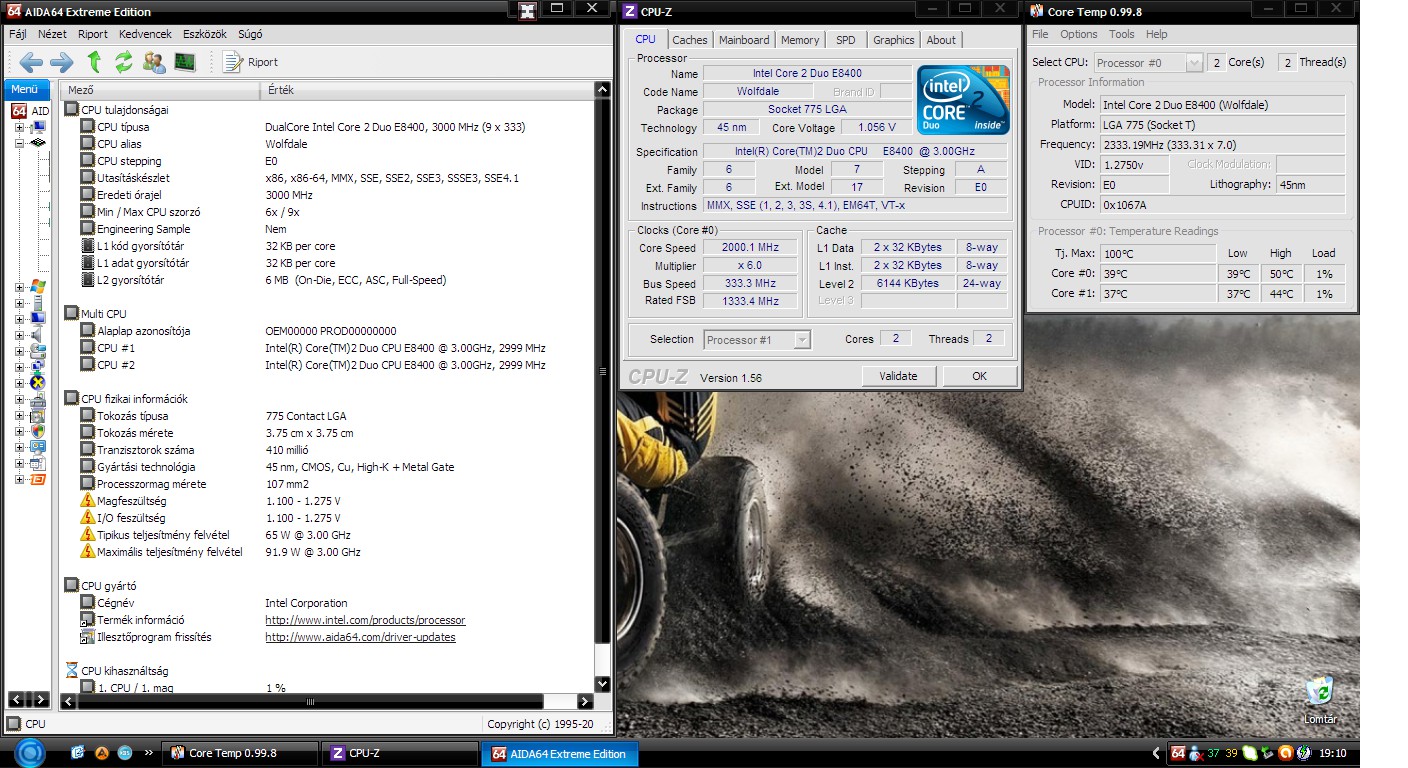Click the Mező column header
This screenshot has width=1408, height=768.
(161, 90)
